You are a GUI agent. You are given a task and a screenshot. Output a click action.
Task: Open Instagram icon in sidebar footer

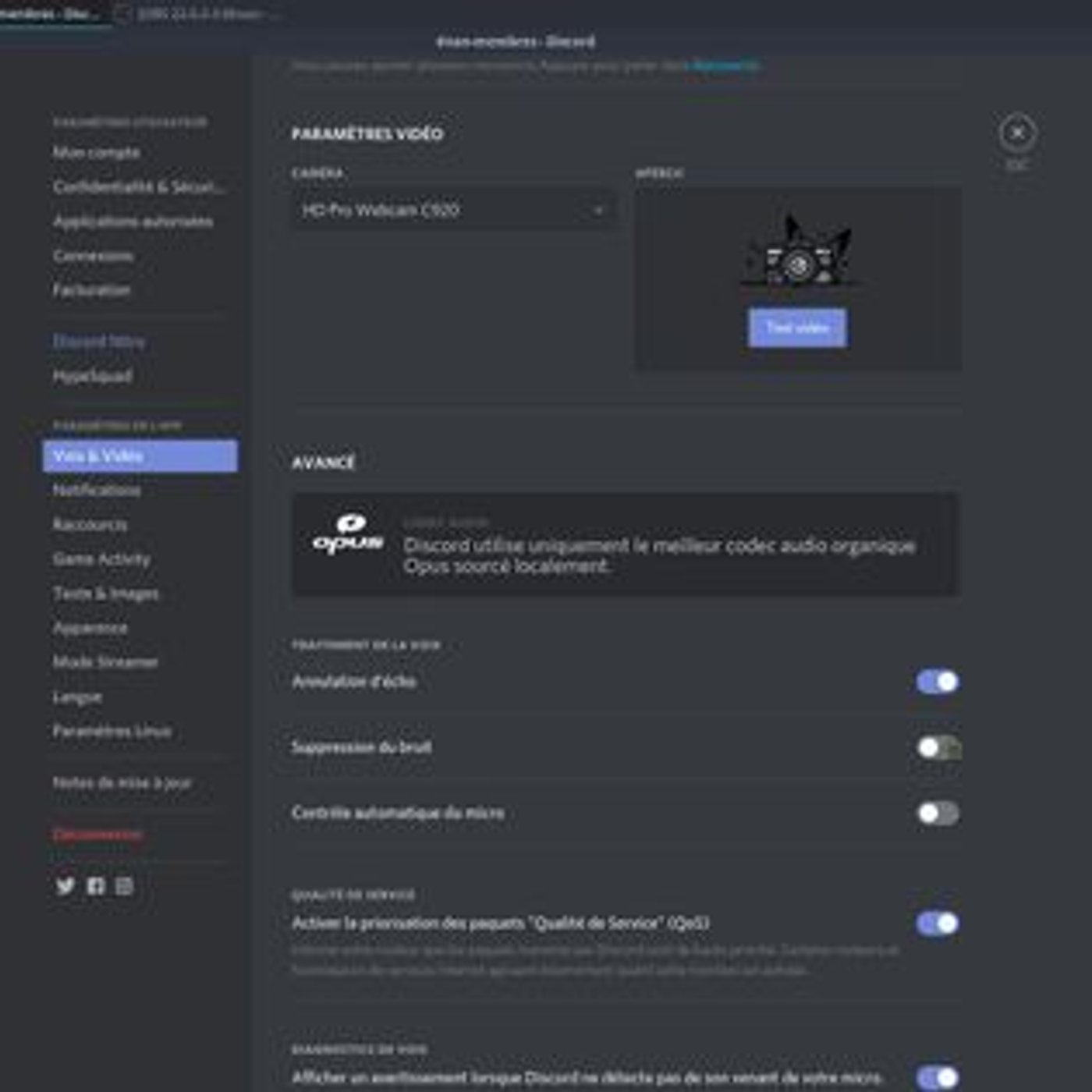124,886
